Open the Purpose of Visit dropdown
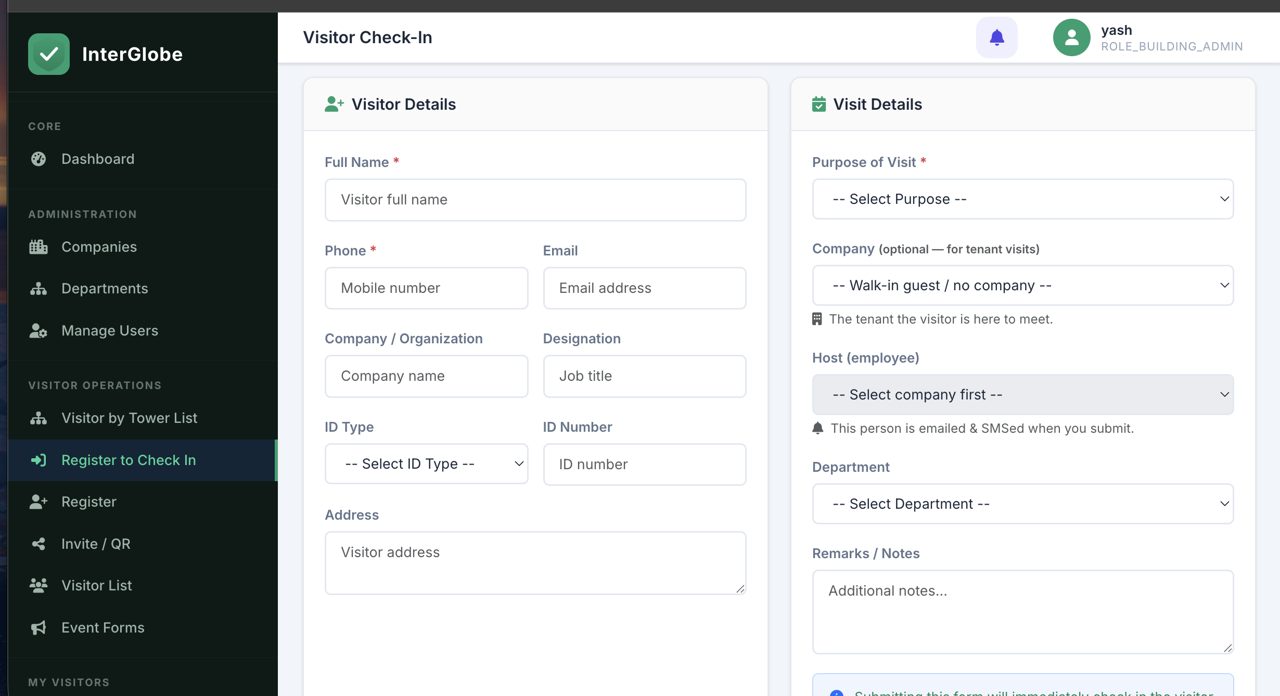The image size is (1280, 696). 1022,199
